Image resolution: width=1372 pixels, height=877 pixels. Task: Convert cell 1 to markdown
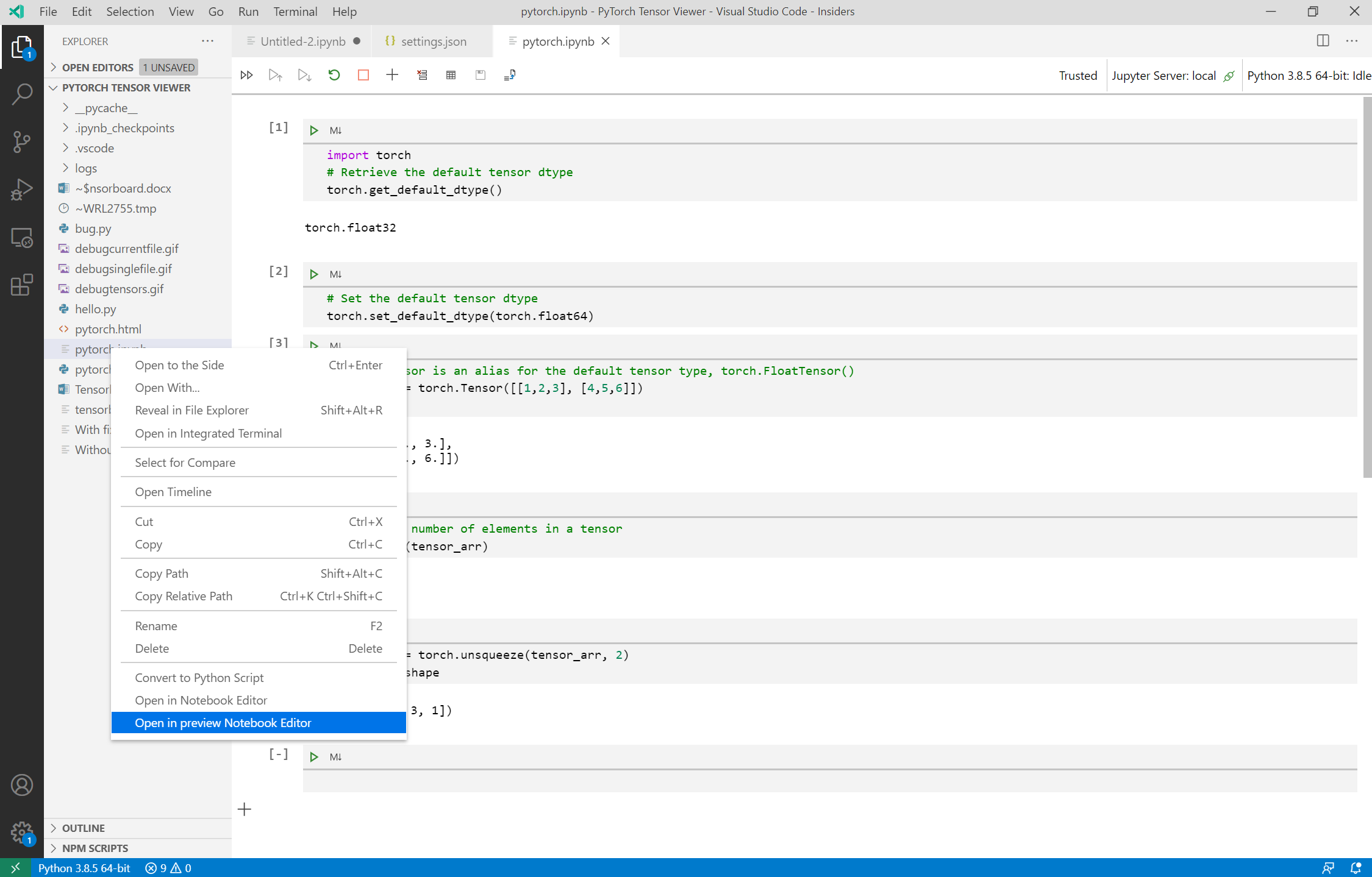pyautogui.click(x=335, y=130)
